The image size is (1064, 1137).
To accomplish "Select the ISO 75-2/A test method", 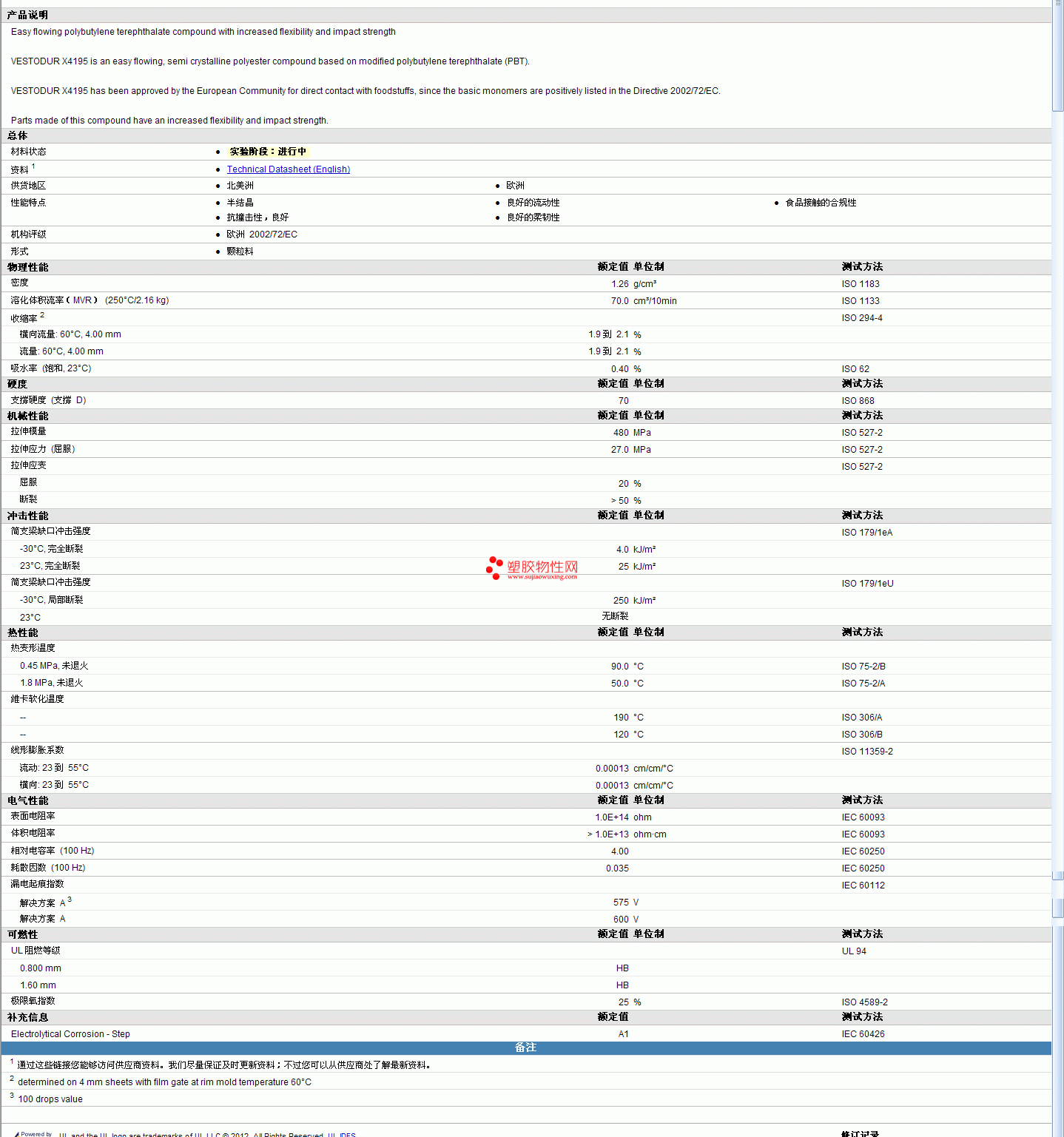I will pos(863,684).
